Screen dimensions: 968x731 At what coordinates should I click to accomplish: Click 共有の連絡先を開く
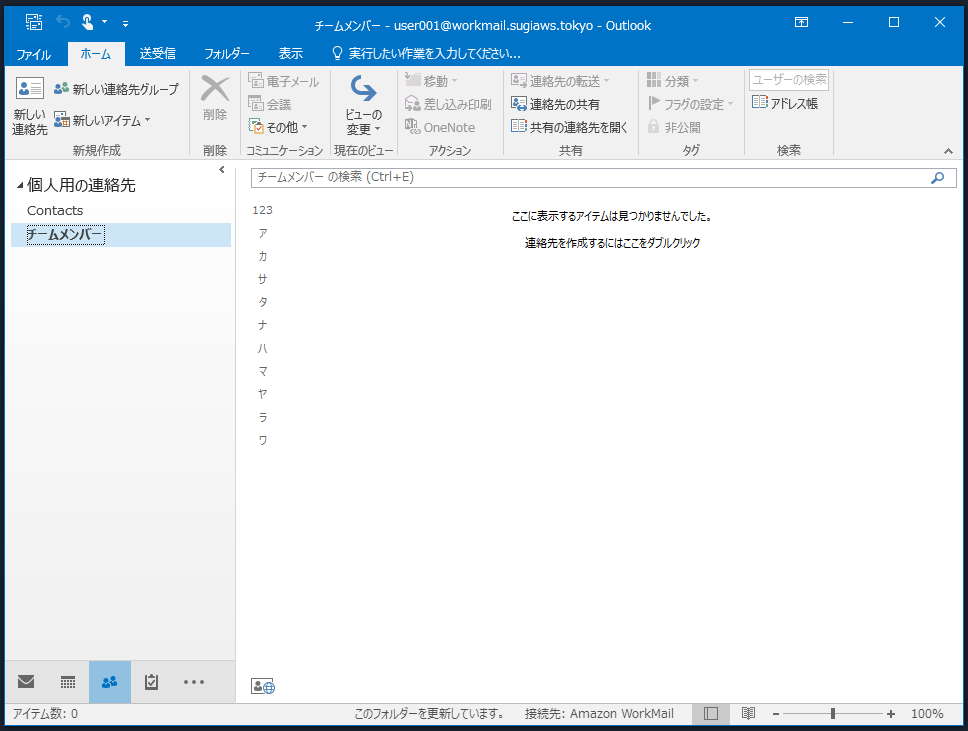[569, 127]
